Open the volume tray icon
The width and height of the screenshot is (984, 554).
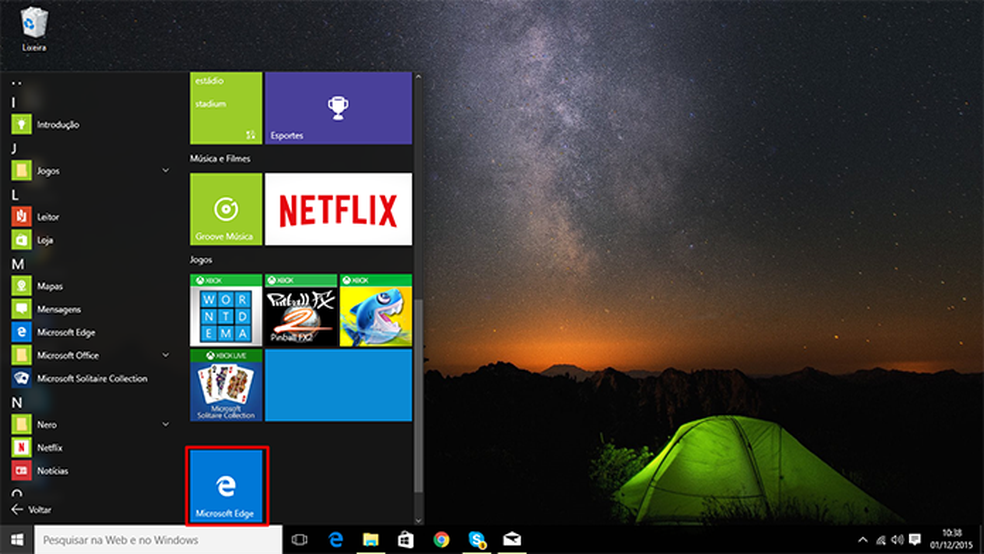[x=897, y=540]
